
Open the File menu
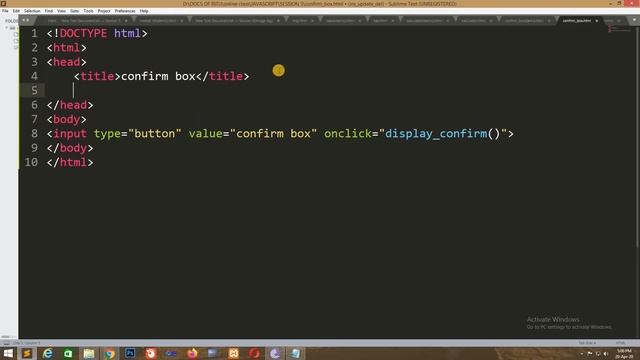pos(5,11)
